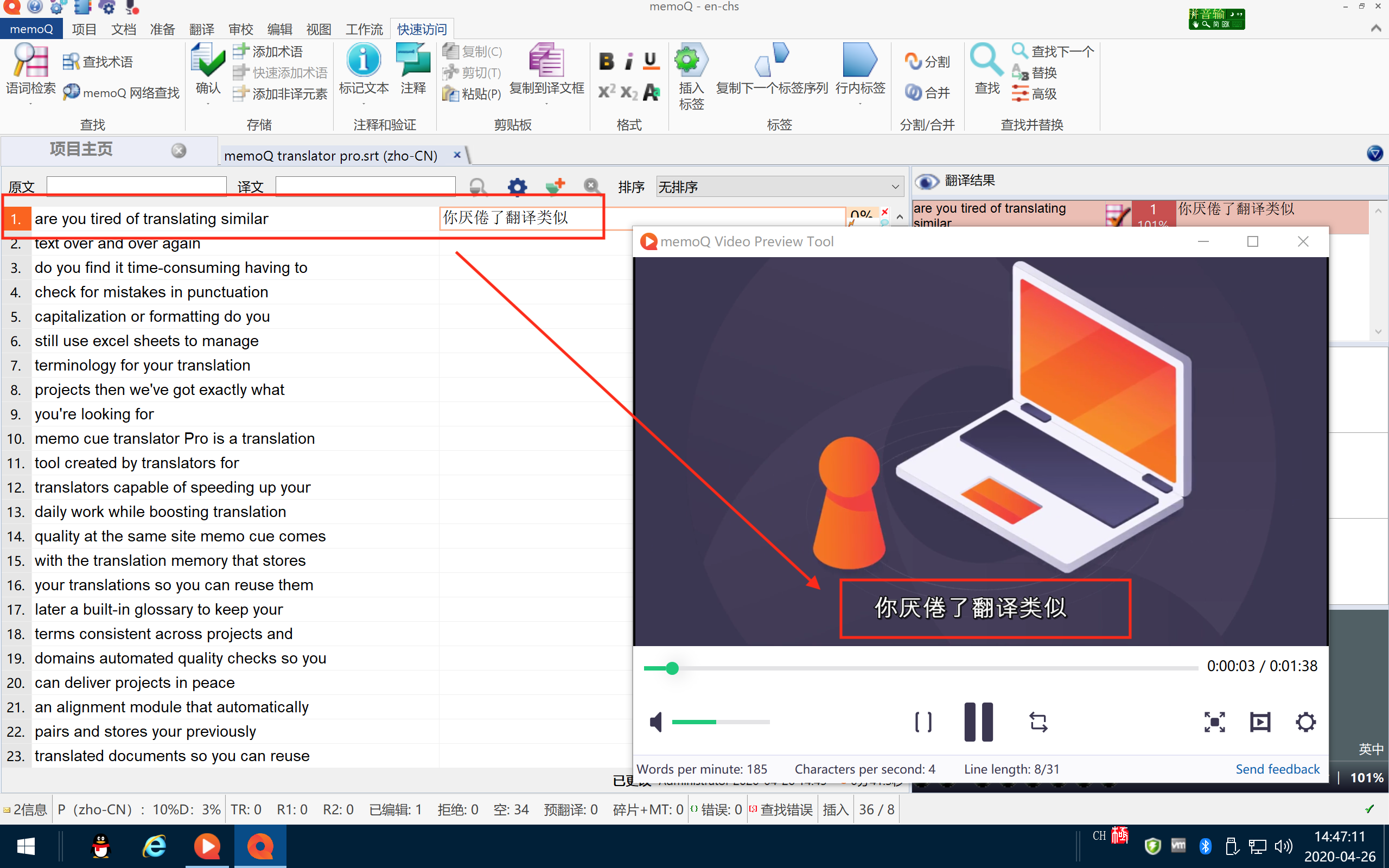
Task: Expand the 行内标签 inline tags dropdown
Action: click(x=860, y=104)
